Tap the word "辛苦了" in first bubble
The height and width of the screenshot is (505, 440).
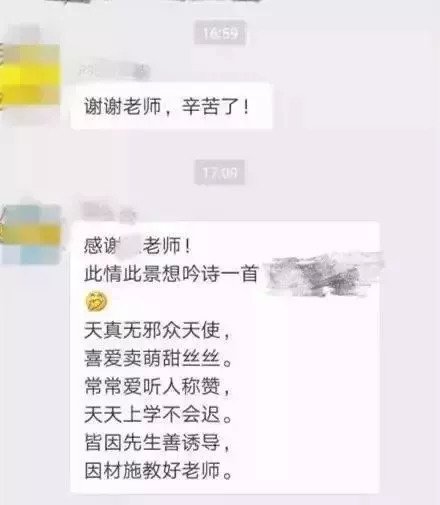coord(210,107)
